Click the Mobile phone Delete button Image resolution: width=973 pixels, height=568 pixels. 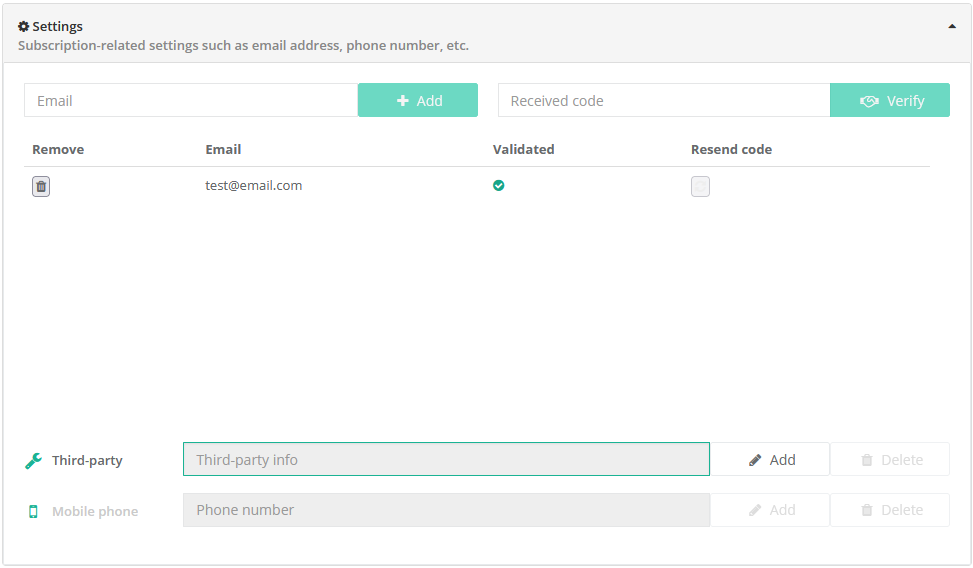tap(890, 510)
